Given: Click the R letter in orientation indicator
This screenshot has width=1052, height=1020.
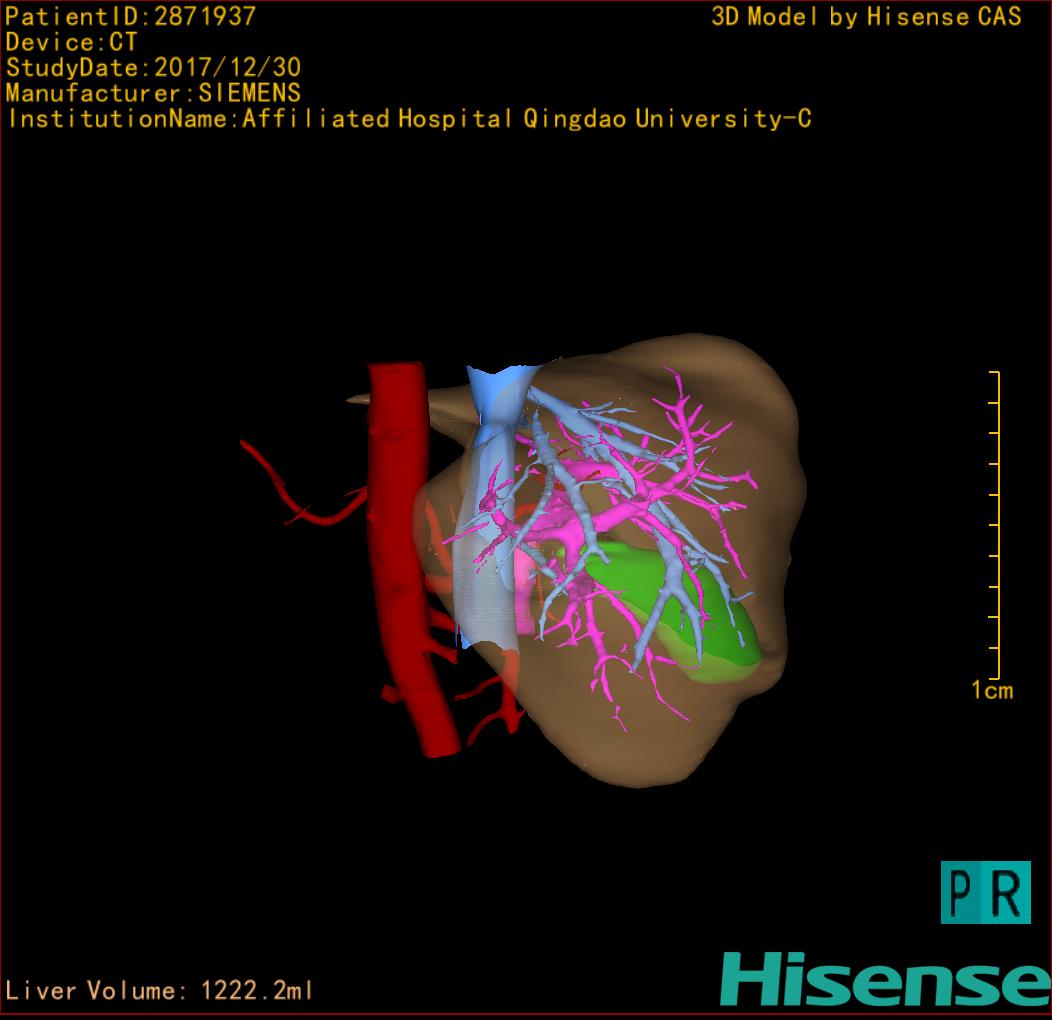Looking at the screenshot, I should point(1007,893).
